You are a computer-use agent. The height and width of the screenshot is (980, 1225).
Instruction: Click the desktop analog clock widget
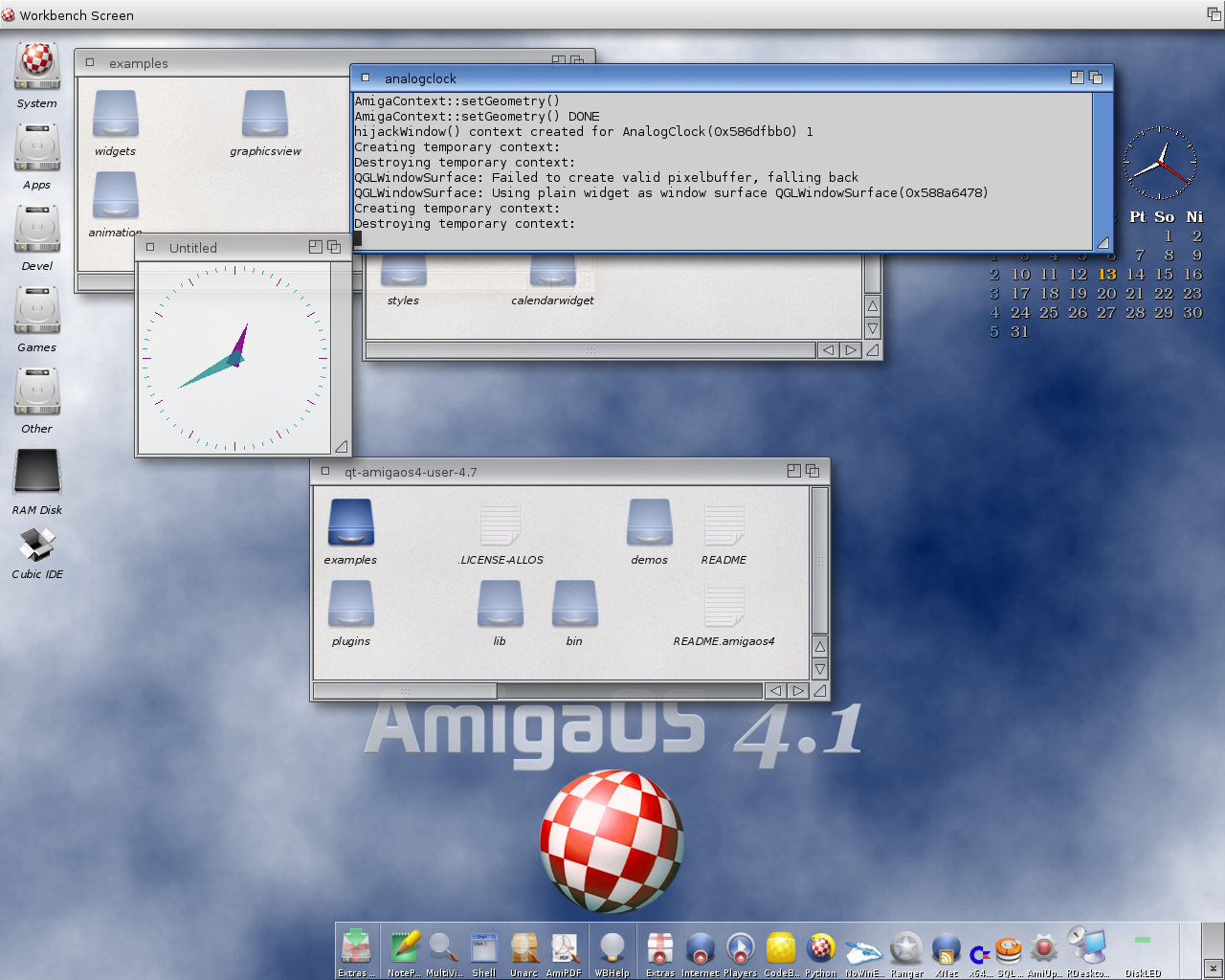coord(1160,164)
